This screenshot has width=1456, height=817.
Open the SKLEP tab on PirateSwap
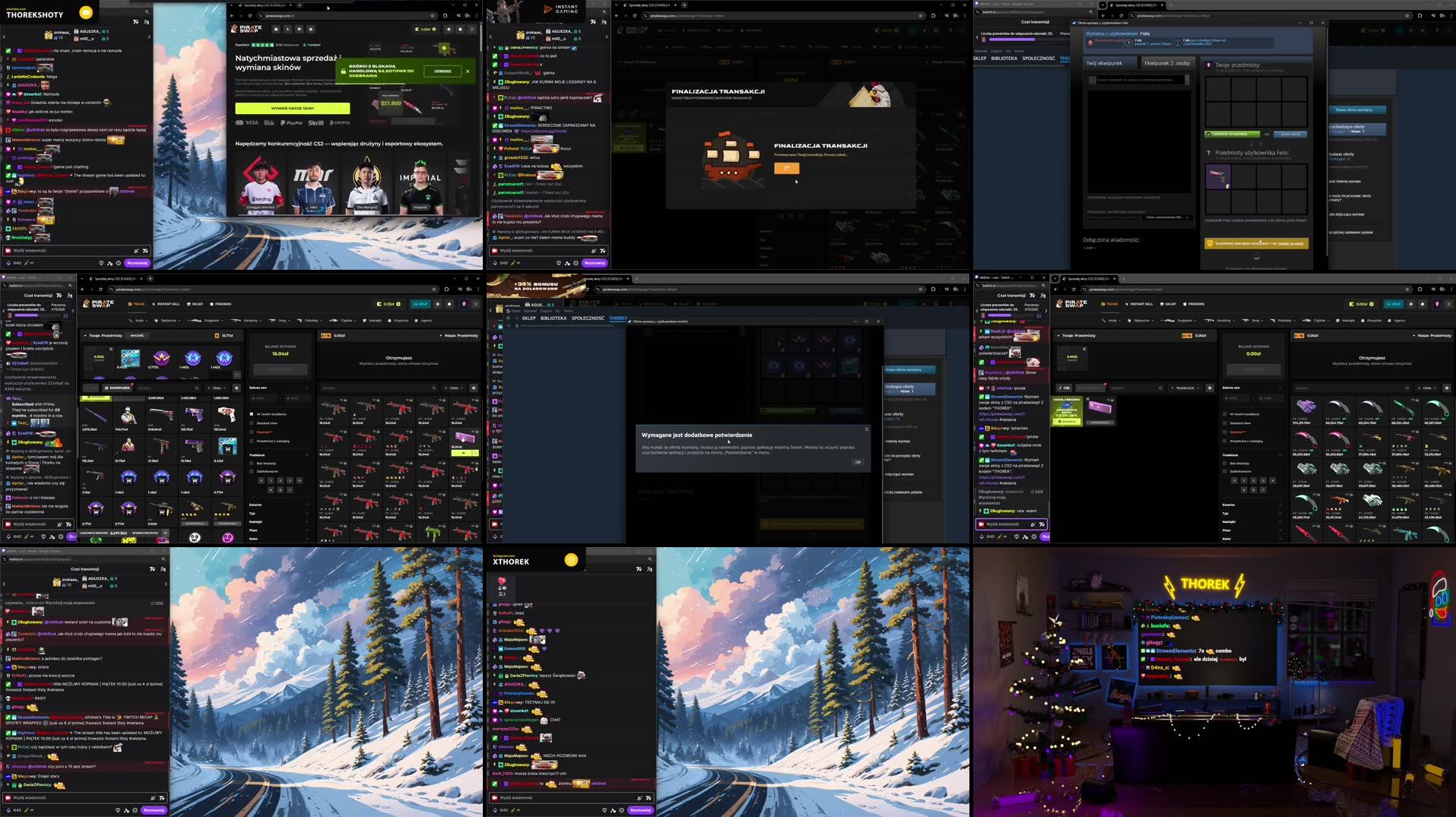click(x=195, y=304)
